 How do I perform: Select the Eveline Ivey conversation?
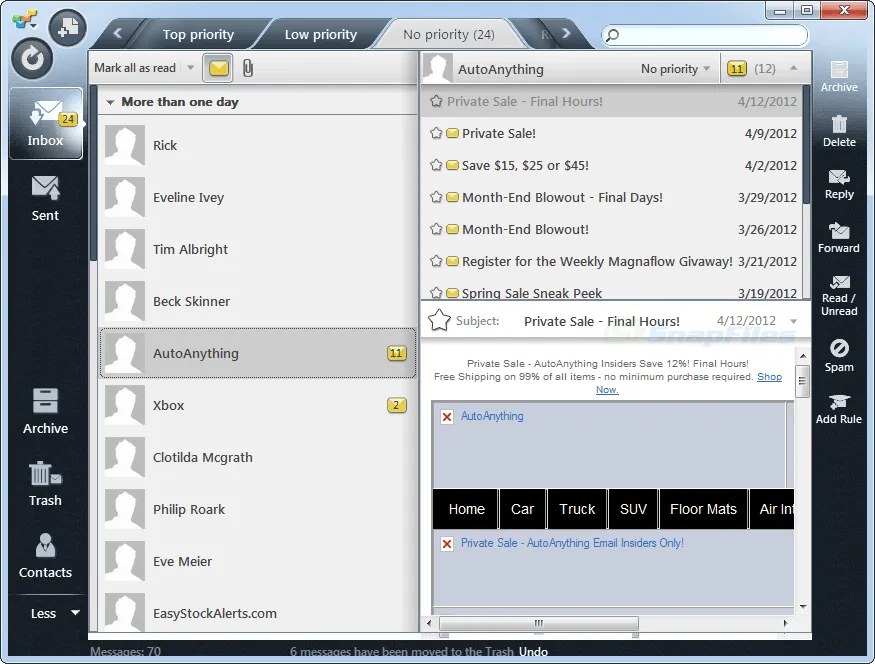[x=258, y=197]
